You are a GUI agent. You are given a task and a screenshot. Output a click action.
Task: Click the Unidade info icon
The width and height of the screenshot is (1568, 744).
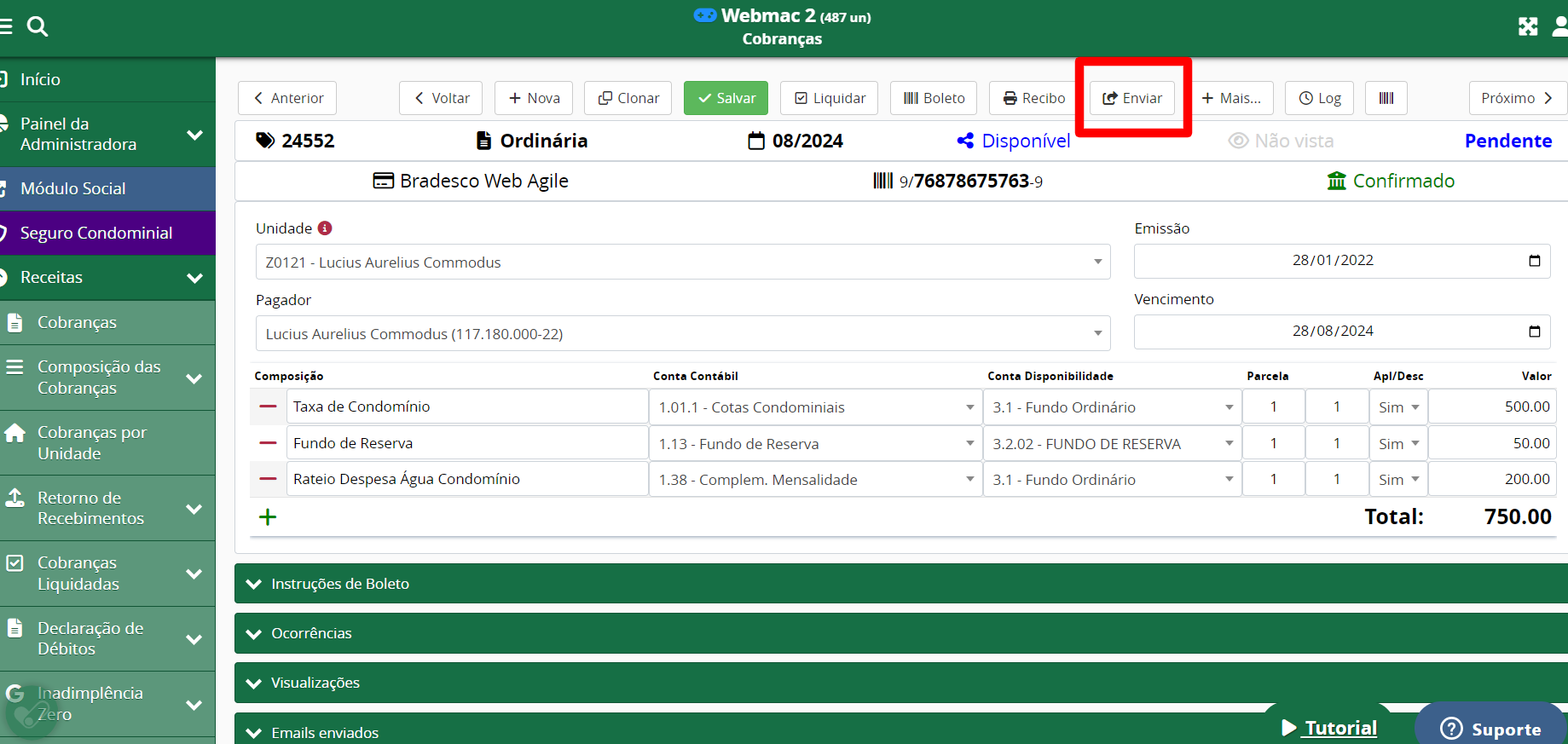point(325,228)
